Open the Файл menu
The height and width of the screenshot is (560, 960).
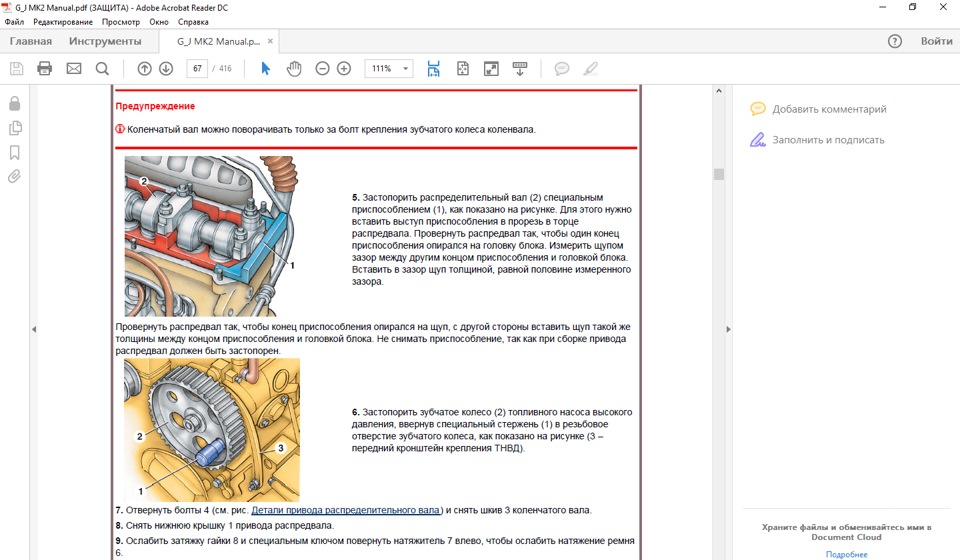coord(14,21)
